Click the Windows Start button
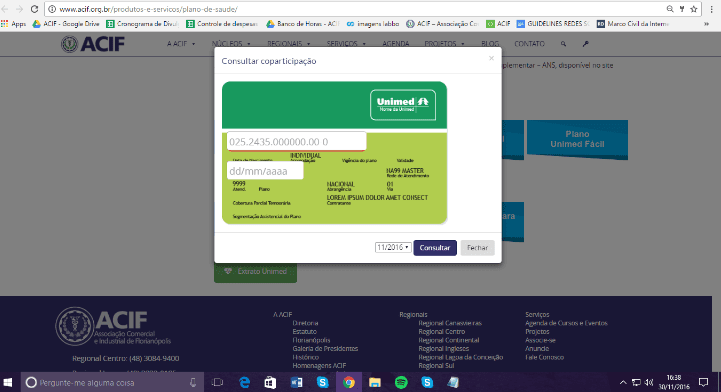Screen dimensions: 721x392 [x=8, y=382]
